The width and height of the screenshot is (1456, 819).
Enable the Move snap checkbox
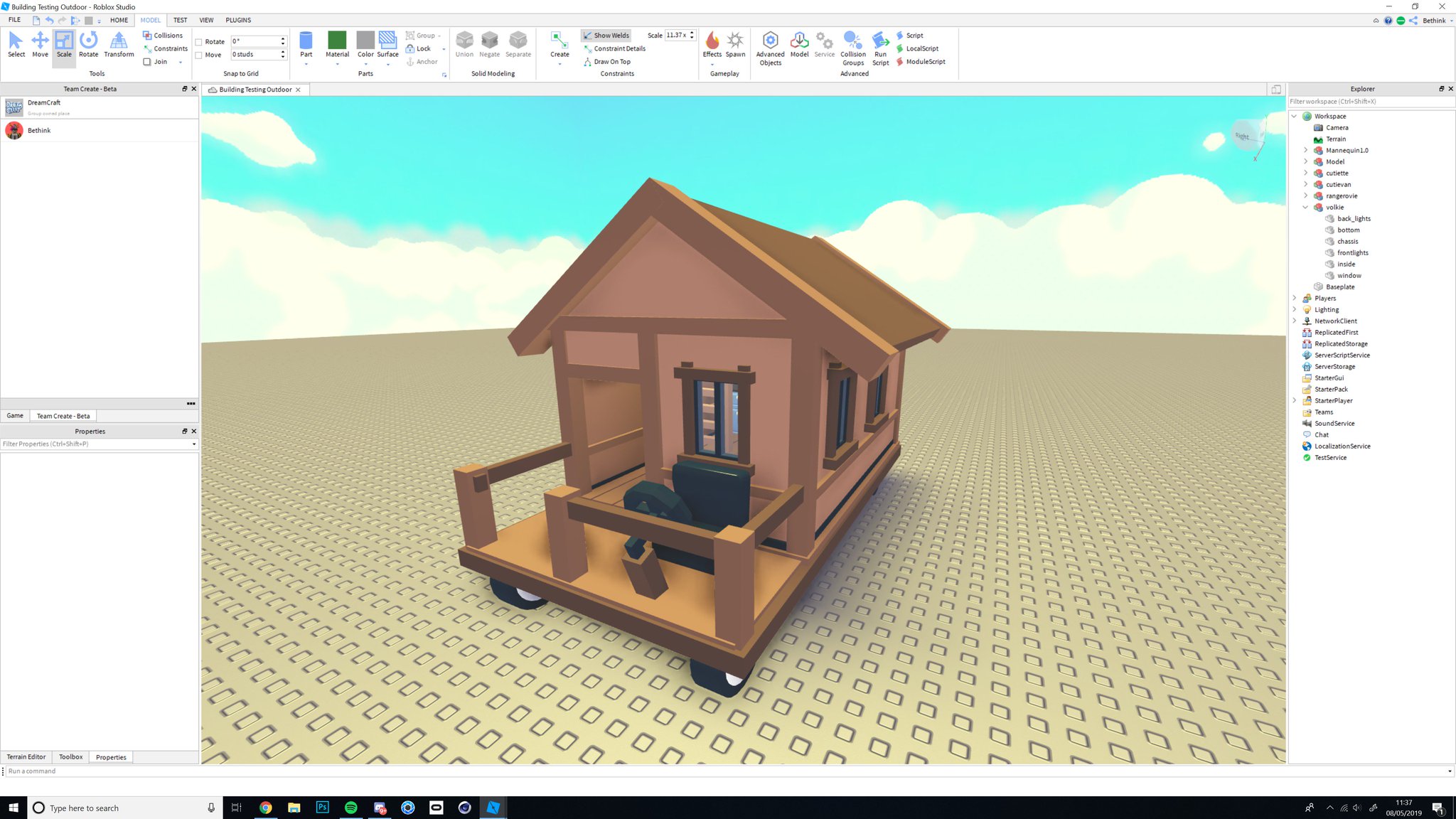[x=199, y=55]
